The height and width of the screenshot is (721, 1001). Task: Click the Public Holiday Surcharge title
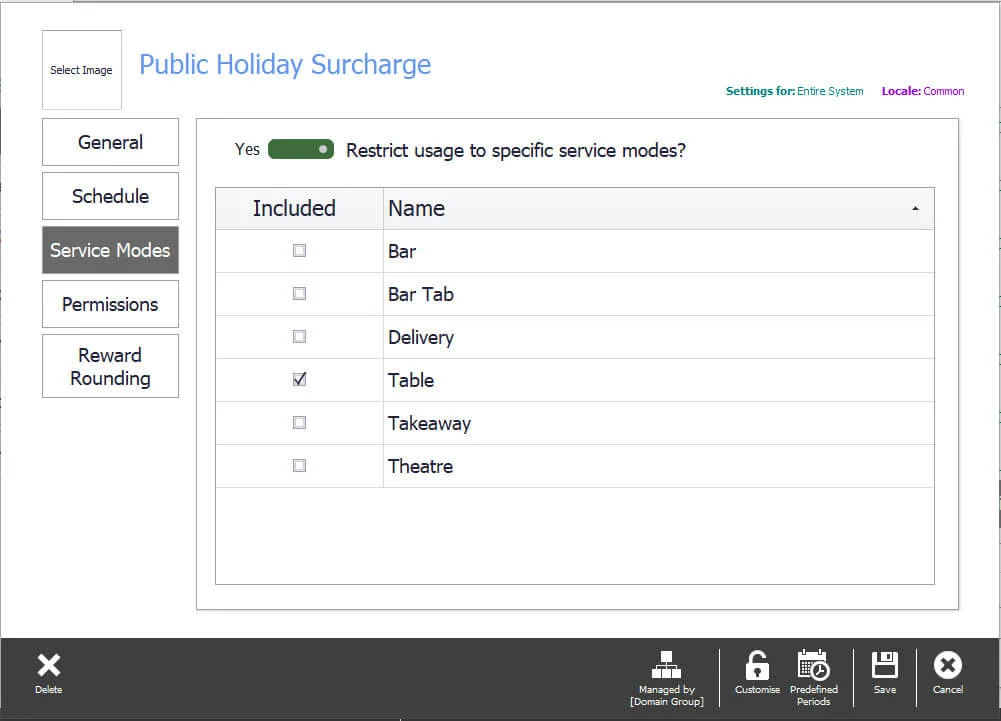pos(285,65)
